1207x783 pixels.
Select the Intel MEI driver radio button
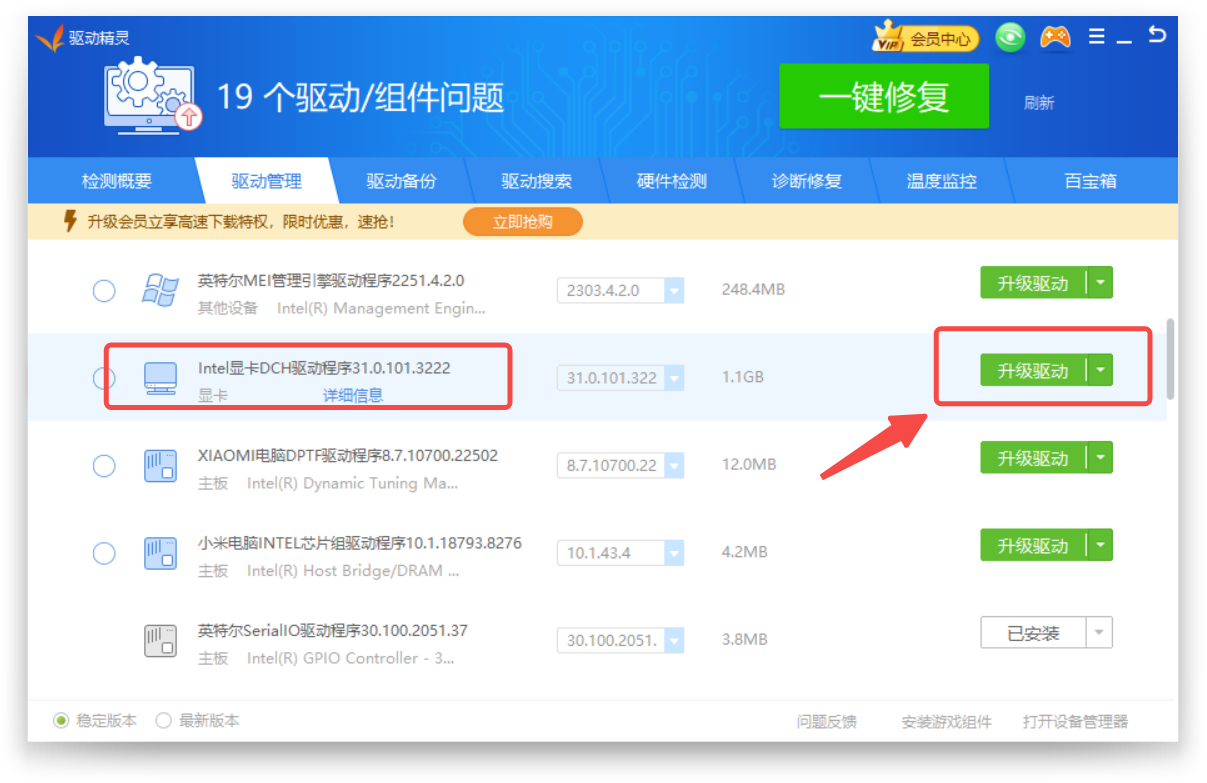[104, 291]
